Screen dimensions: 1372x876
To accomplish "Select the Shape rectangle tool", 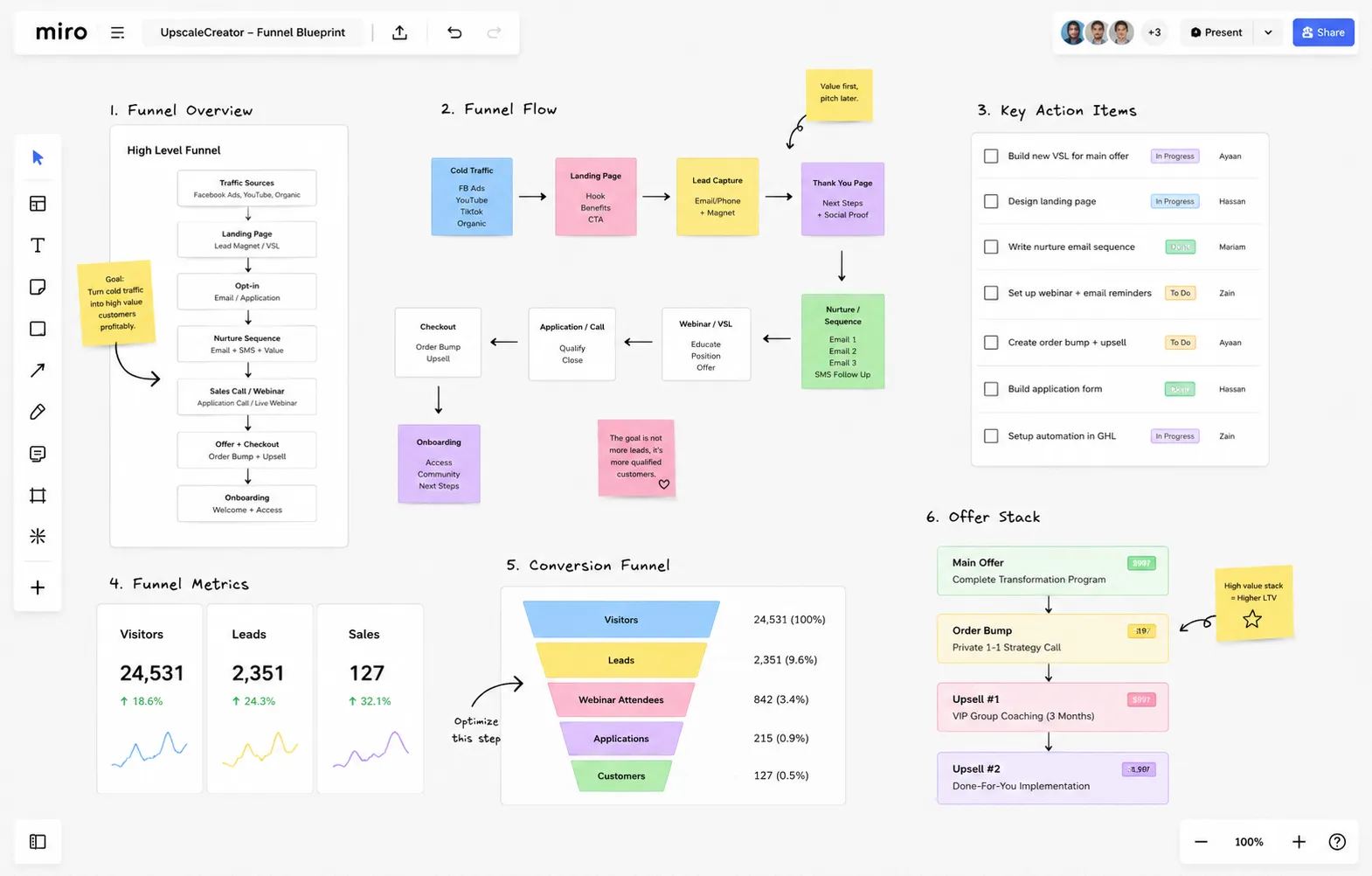I will click(38, 329).
